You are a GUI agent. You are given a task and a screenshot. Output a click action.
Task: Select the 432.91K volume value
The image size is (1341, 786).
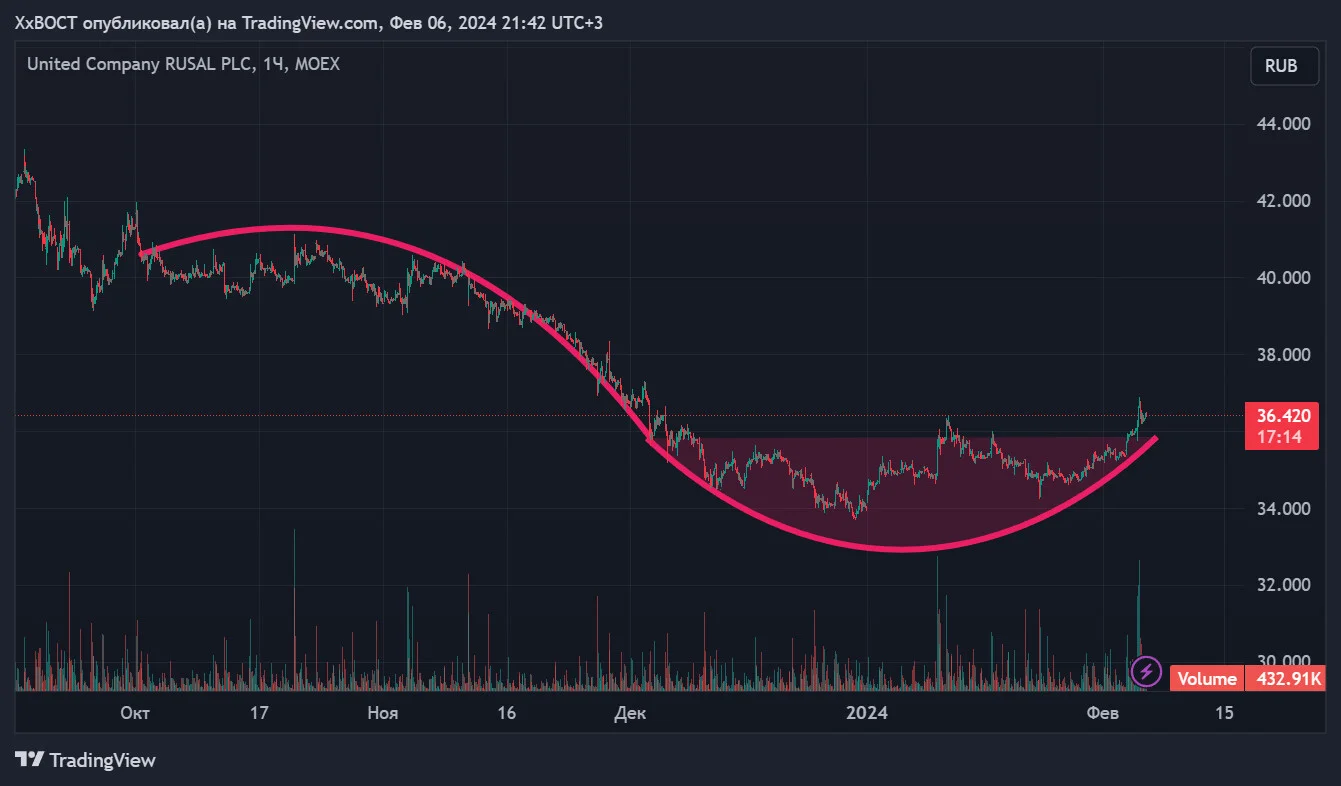pyautogui.click(x=1285, y=679)
